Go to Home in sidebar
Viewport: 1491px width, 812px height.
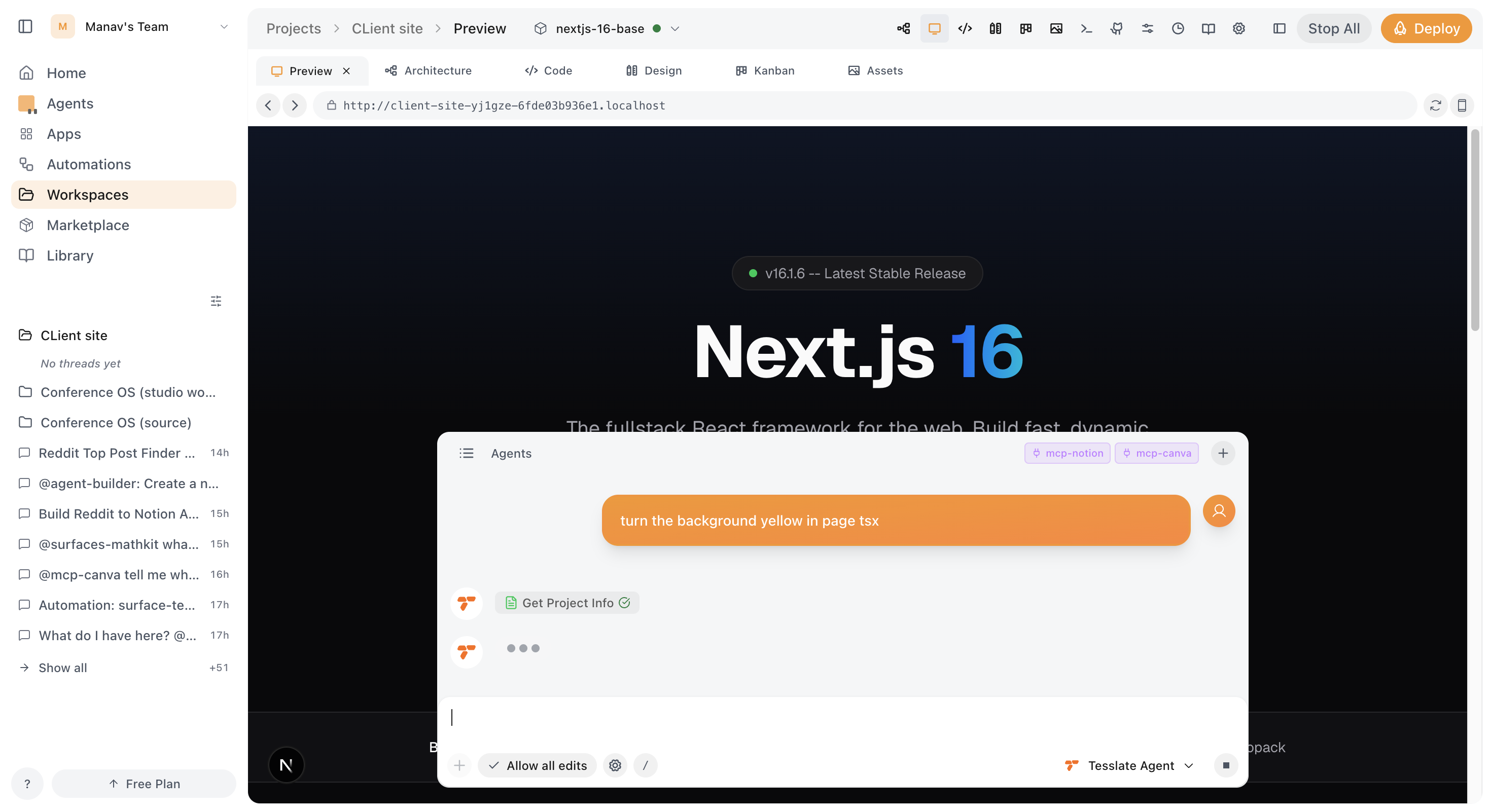point(124,73)
